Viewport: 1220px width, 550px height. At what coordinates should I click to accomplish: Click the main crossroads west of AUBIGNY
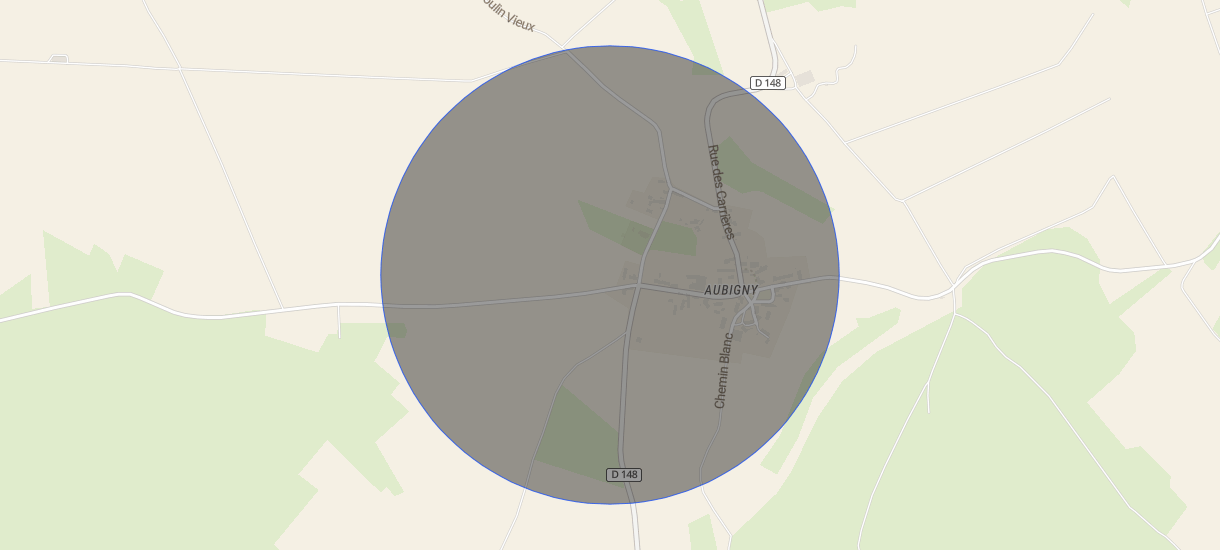tap(637, 287)
